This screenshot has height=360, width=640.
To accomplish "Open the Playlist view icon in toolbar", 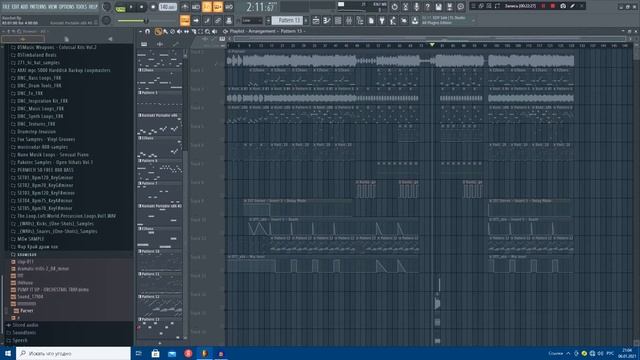I will [316, 20].
